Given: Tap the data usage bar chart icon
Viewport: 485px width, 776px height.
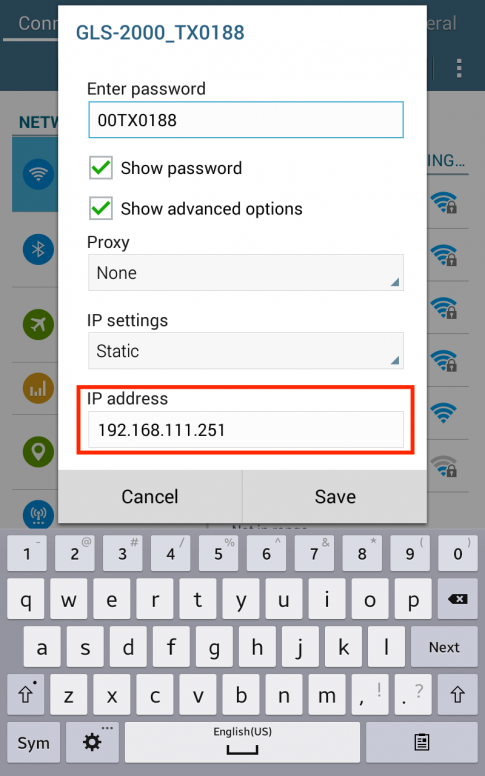Looking at the screenshot, I should coord(38,388).
